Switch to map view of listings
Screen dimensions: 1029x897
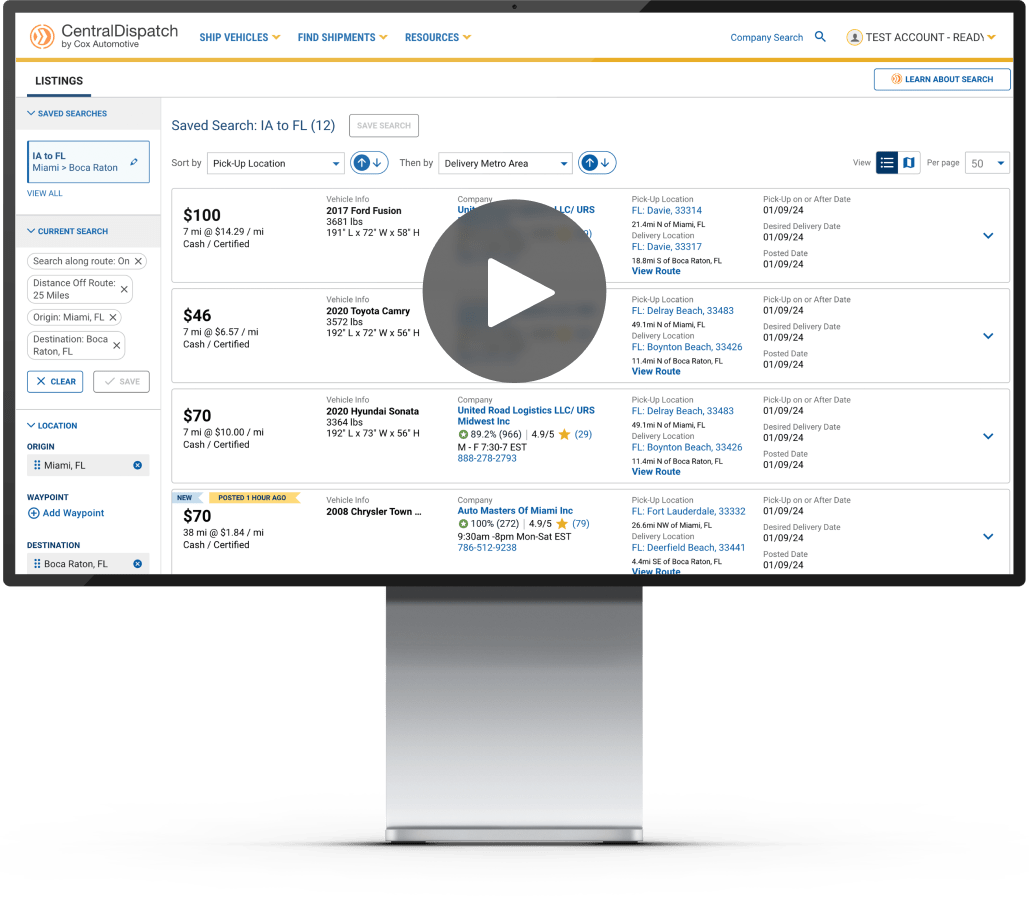[908, 162]
